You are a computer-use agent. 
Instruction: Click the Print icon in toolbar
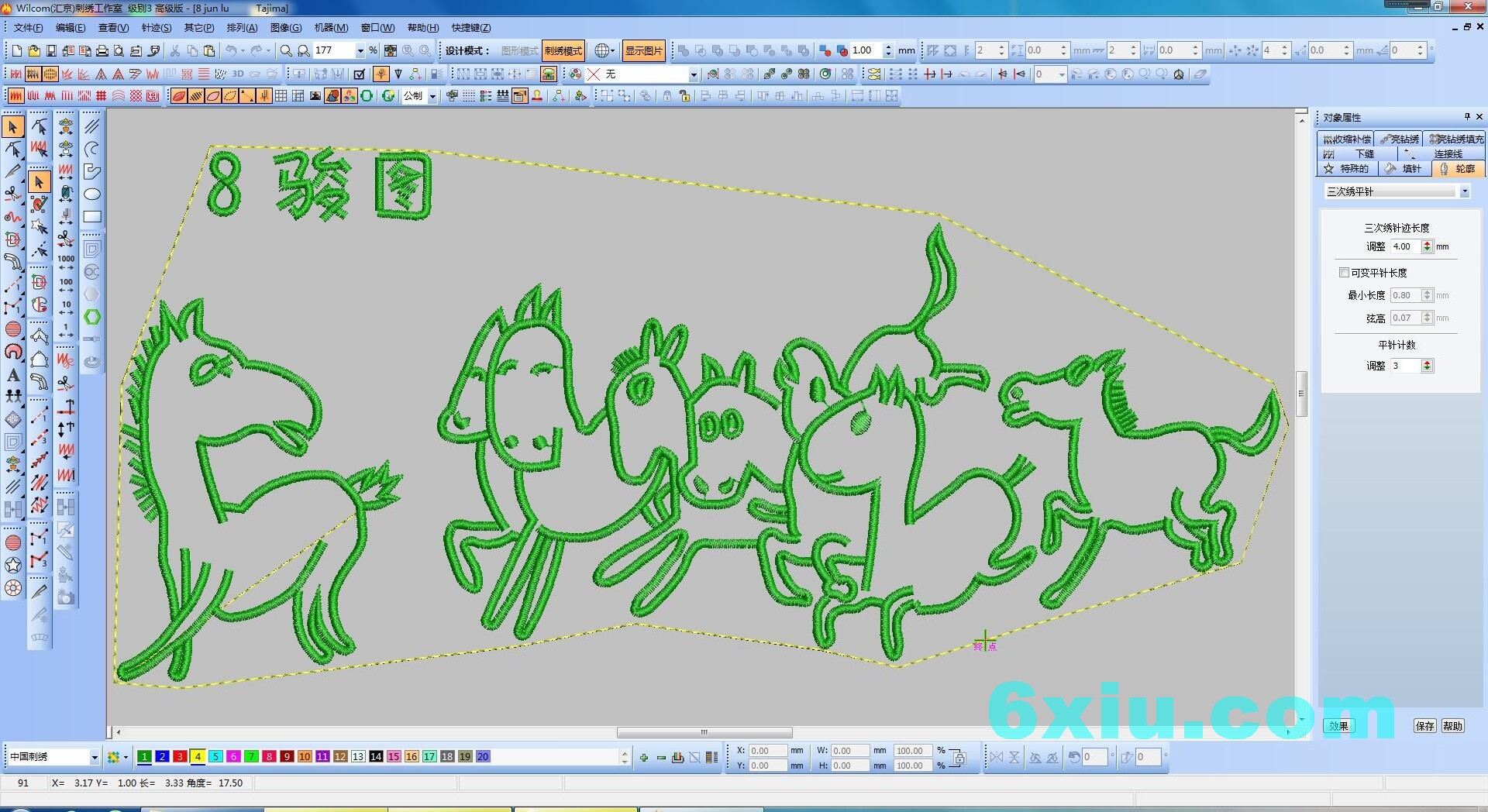pyautogui.click(x=102, y=51)
